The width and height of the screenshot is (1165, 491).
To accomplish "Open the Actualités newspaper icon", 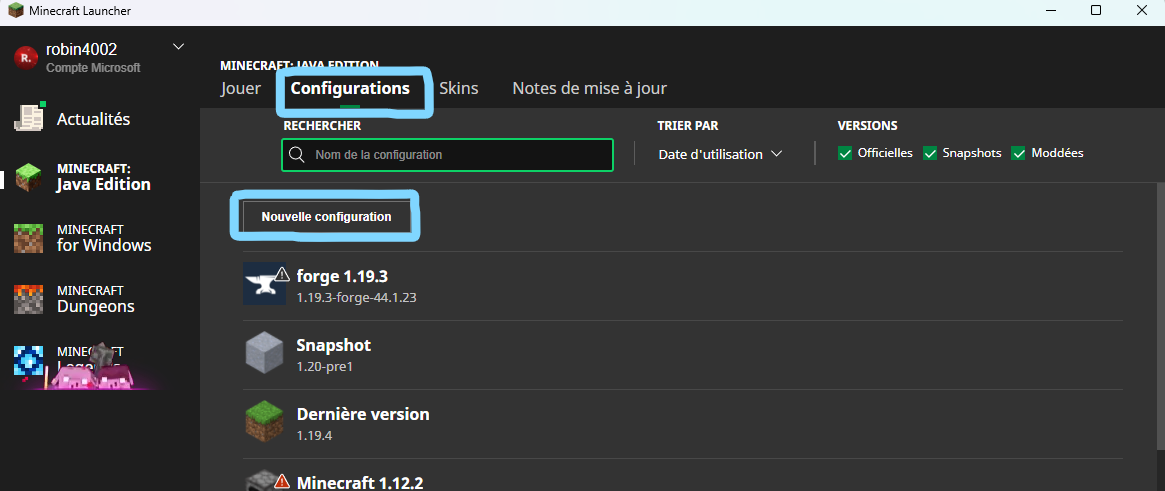I will (30, 119).
